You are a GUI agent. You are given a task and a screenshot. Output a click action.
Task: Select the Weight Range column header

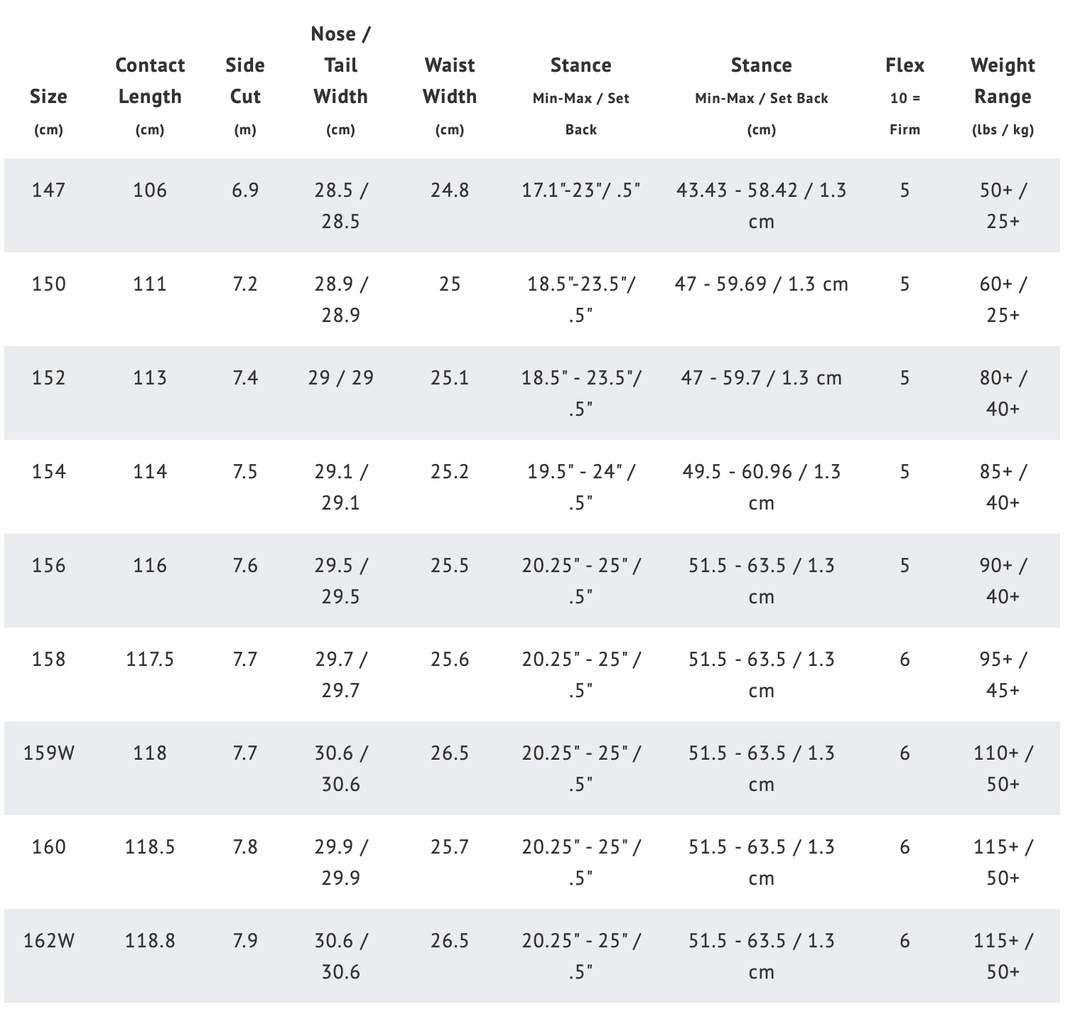coord(1002,81)
